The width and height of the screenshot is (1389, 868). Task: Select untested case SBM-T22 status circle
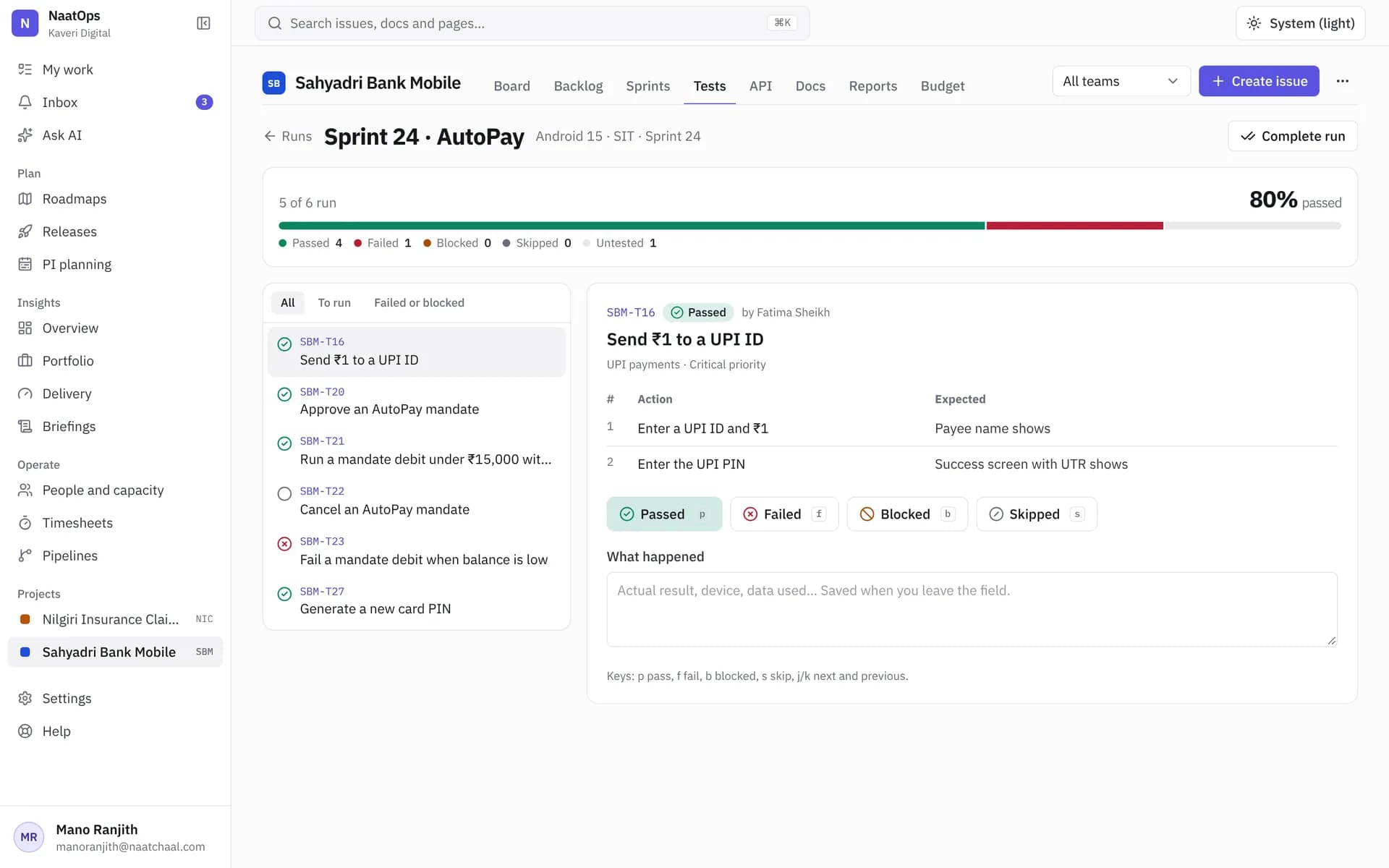tap(284, 493)
